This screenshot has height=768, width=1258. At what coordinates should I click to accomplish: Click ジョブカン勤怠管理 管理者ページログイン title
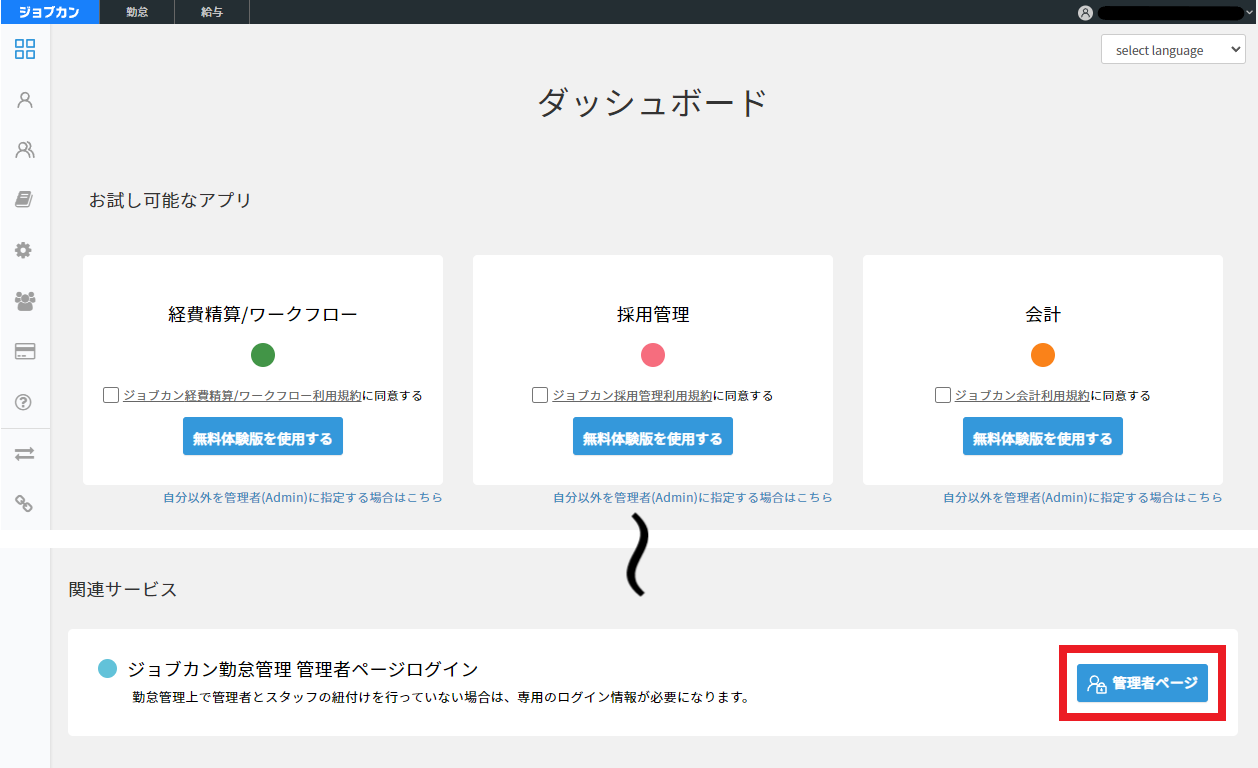click(303, 669)
